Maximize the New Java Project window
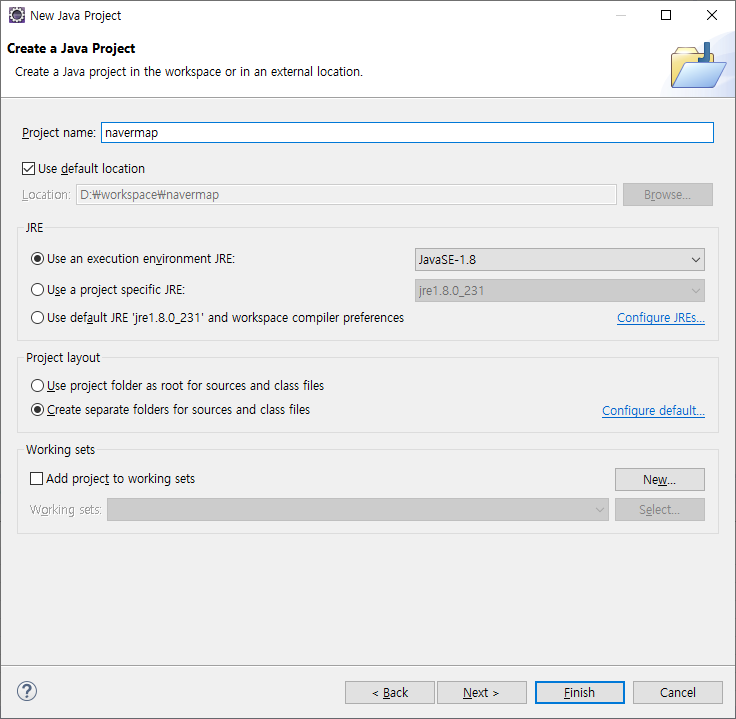Image resolution: width=736 pixels, height=719 pixels. [x=666, y=15]
